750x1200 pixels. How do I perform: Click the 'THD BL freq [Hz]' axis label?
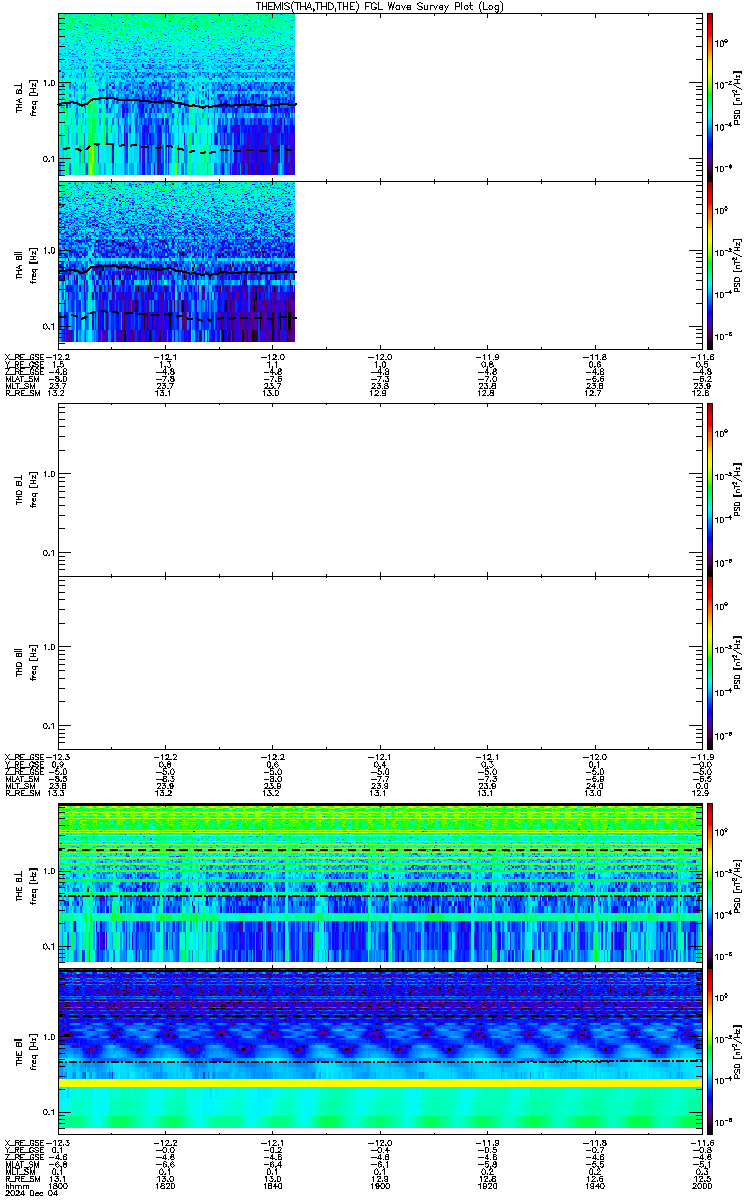25,488
